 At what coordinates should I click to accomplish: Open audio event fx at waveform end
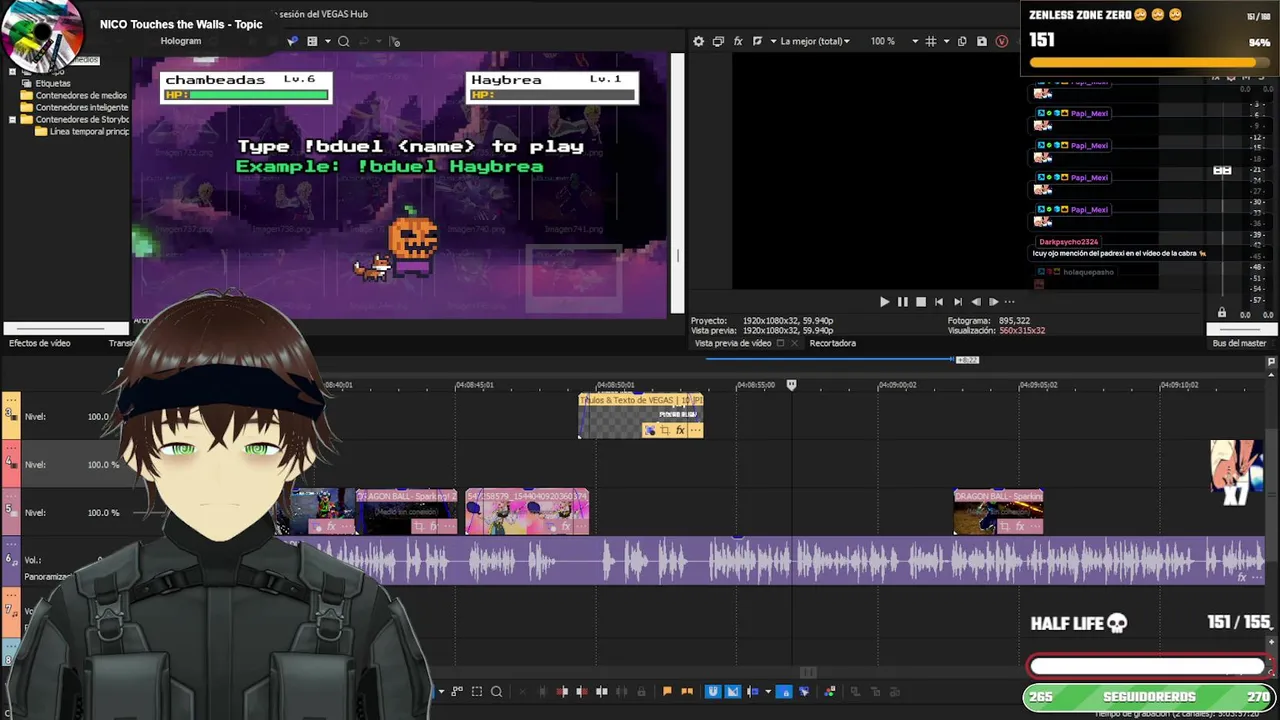pyautogui.click(x=1242, y=577)
